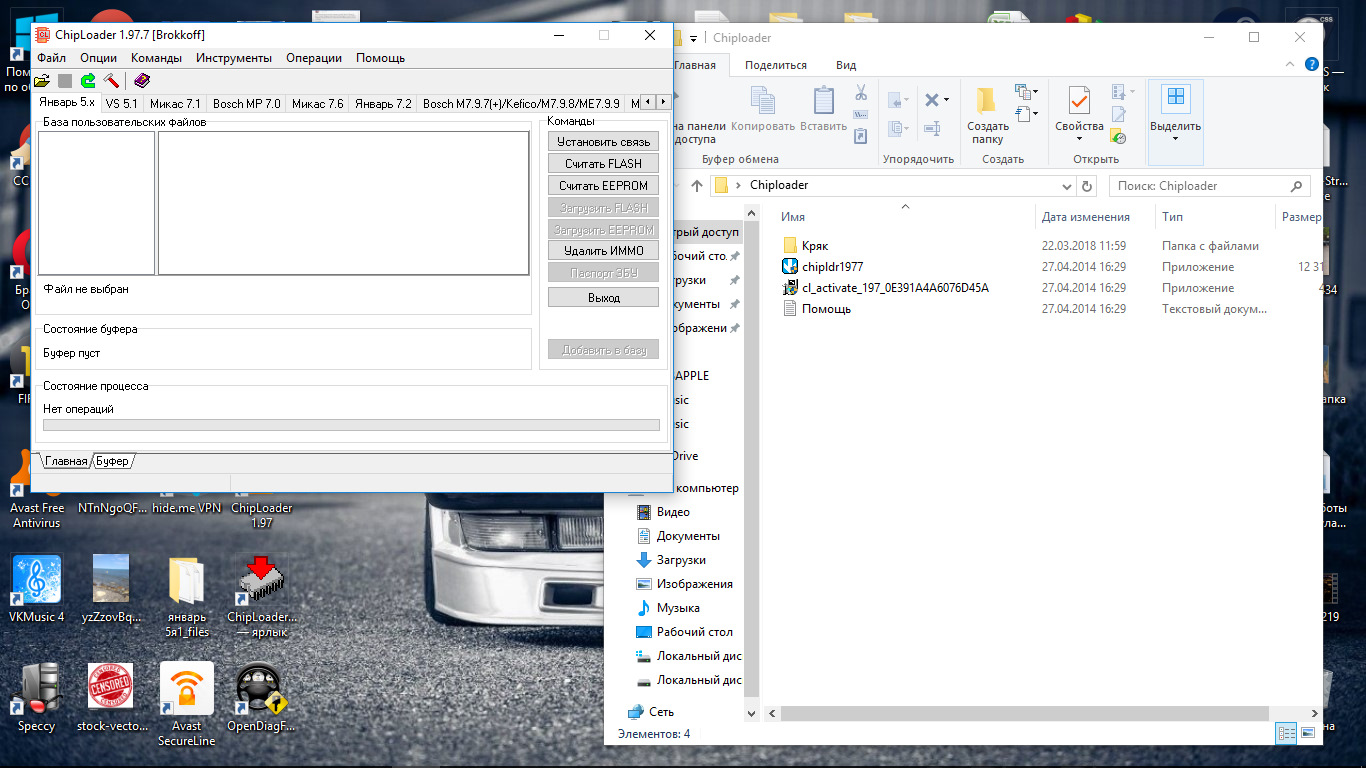Select the VS 5.1 tab
1366x768 pixels.
pyautogui.click(x=122, y=104)
